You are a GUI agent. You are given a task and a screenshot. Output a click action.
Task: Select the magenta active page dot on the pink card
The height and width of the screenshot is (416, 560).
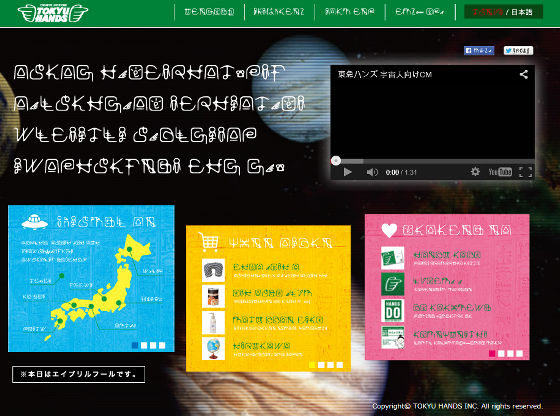(492, 353)
